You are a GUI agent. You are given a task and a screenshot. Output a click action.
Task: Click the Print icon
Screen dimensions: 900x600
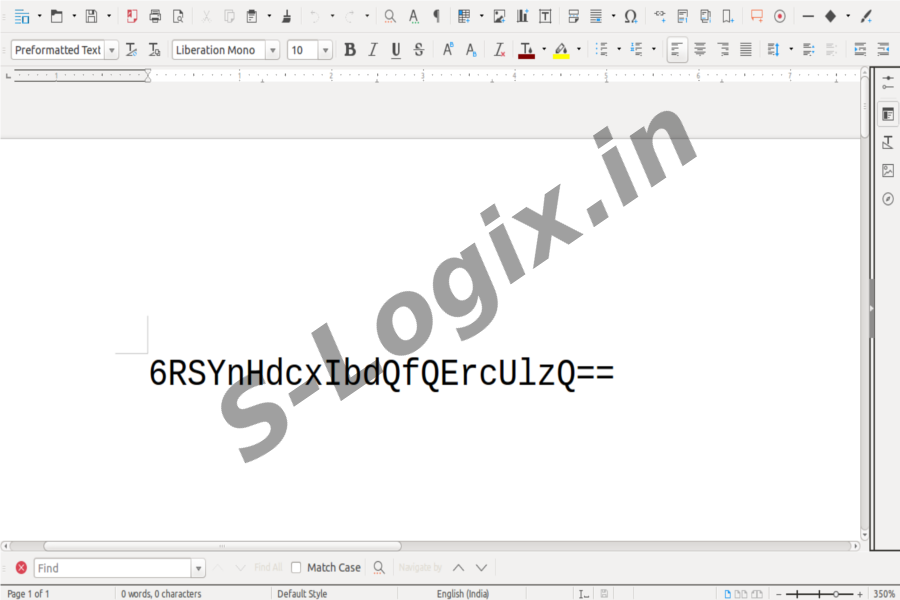click(x=155, y=16)
